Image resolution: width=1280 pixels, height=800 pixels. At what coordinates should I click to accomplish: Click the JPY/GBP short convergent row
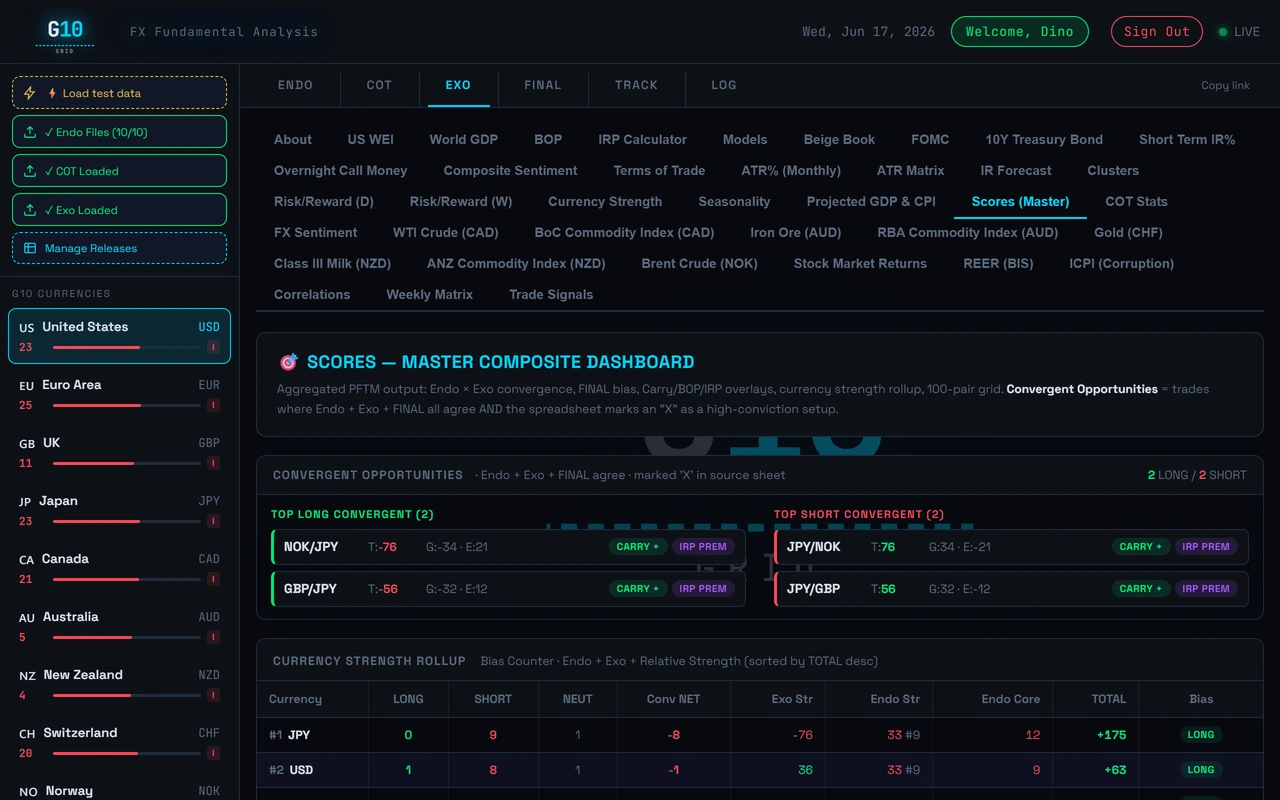(x=1011, y=589)
